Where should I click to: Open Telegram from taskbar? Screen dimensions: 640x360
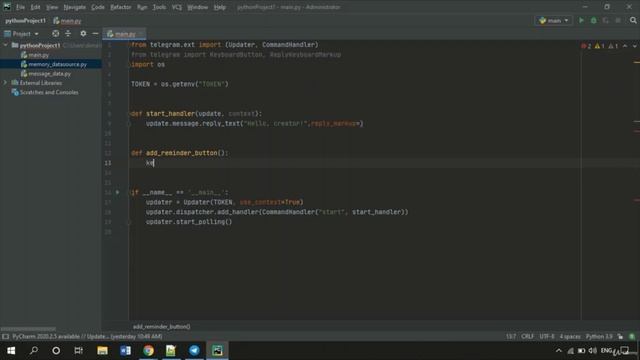[x=194, y=351]
